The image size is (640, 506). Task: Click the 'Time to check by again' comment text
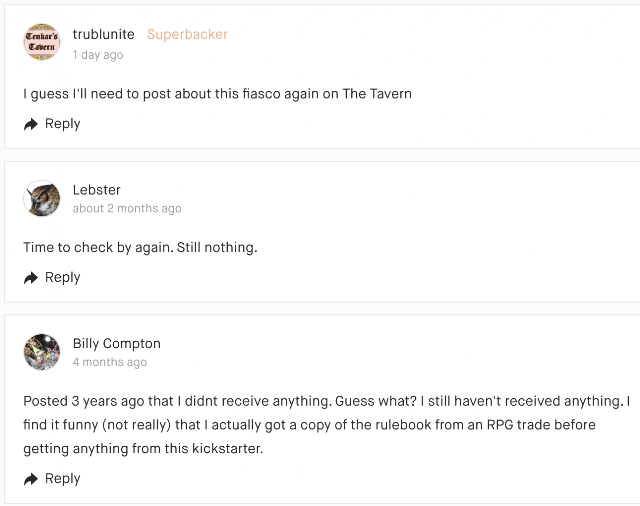(x=140, y=247)
